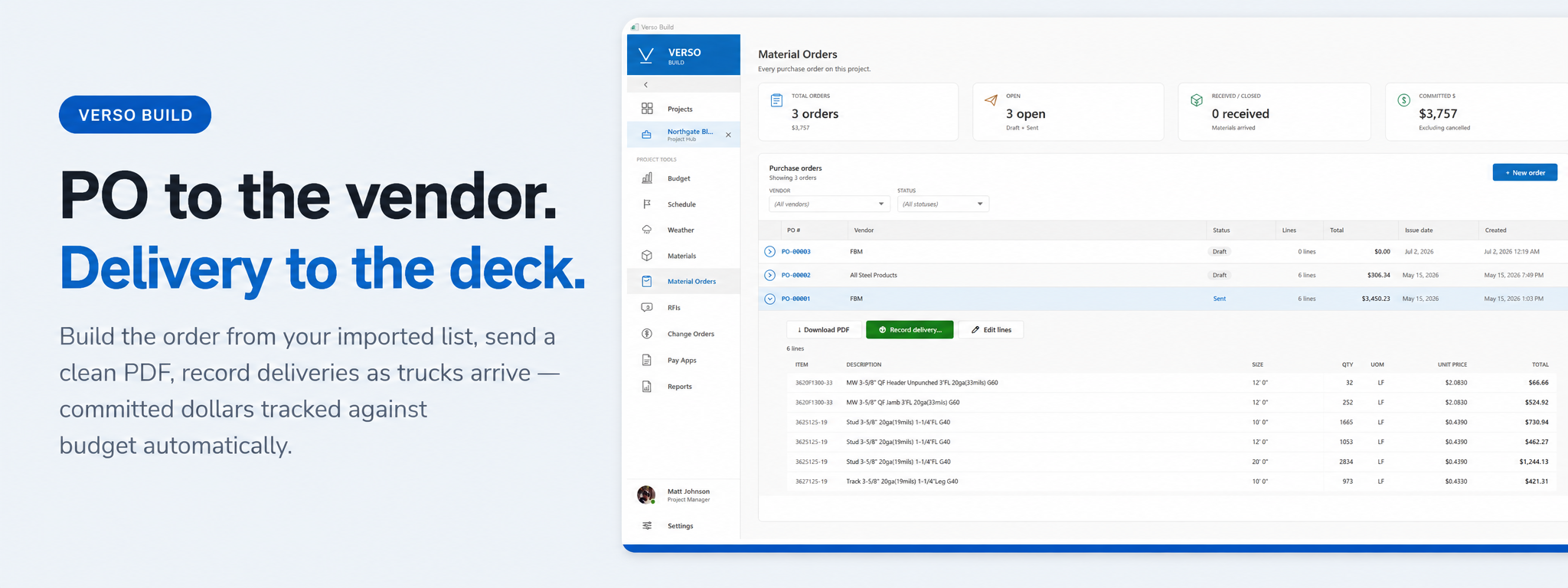Open the Materials cube icon
The width and height of the screenshot is (1568, 588).
pos(647,256)
